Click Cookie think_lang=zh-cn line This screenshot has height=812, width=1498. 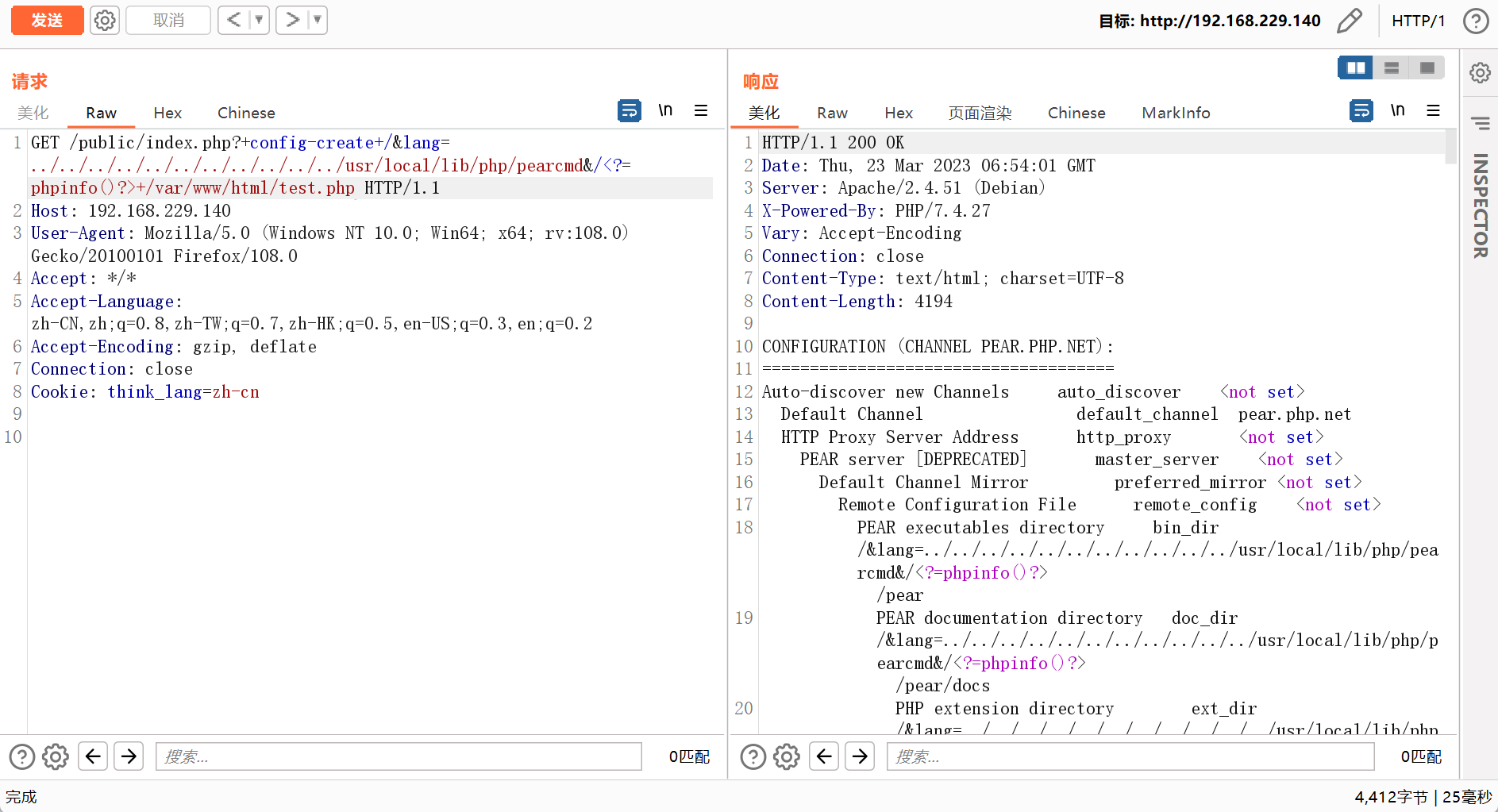(x=145, y=391)
